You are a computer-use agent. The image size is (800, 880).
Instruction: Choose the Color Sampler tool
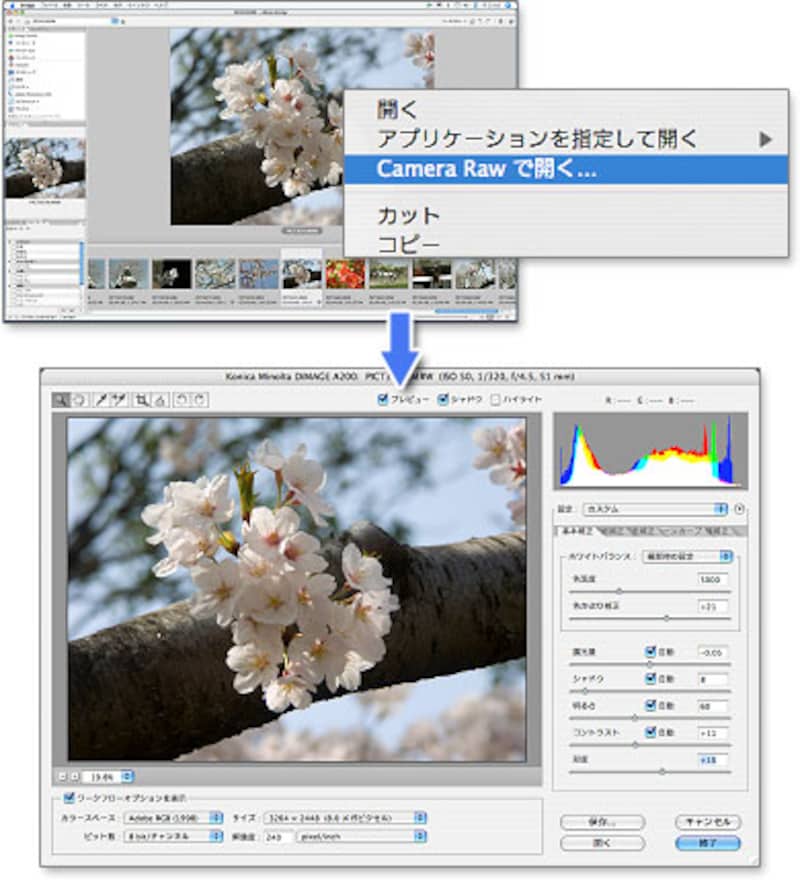tap(118, 400)
